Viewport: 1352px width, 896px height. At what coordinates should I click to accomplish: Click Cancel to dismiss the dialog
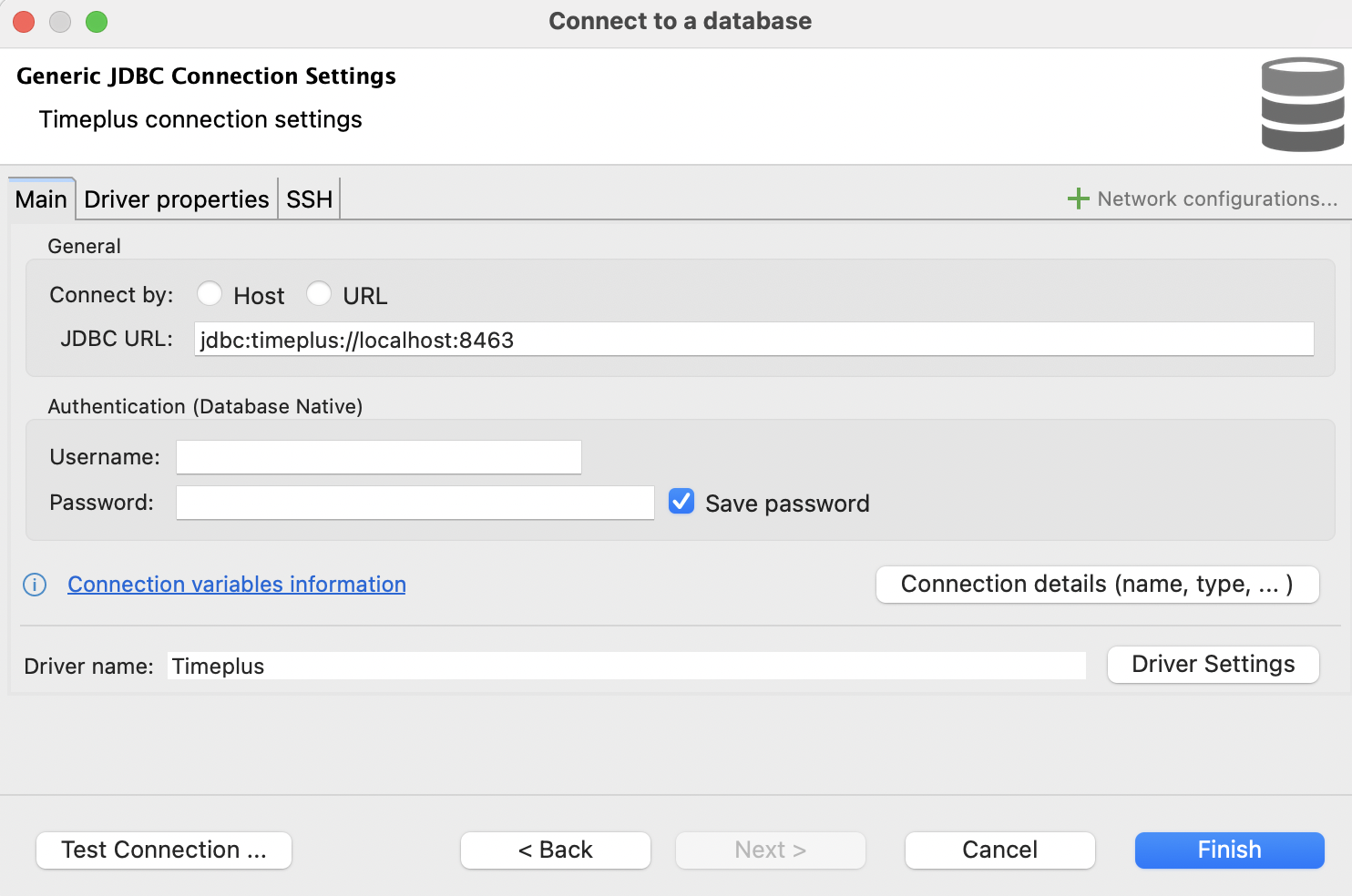tap(999, 850)
